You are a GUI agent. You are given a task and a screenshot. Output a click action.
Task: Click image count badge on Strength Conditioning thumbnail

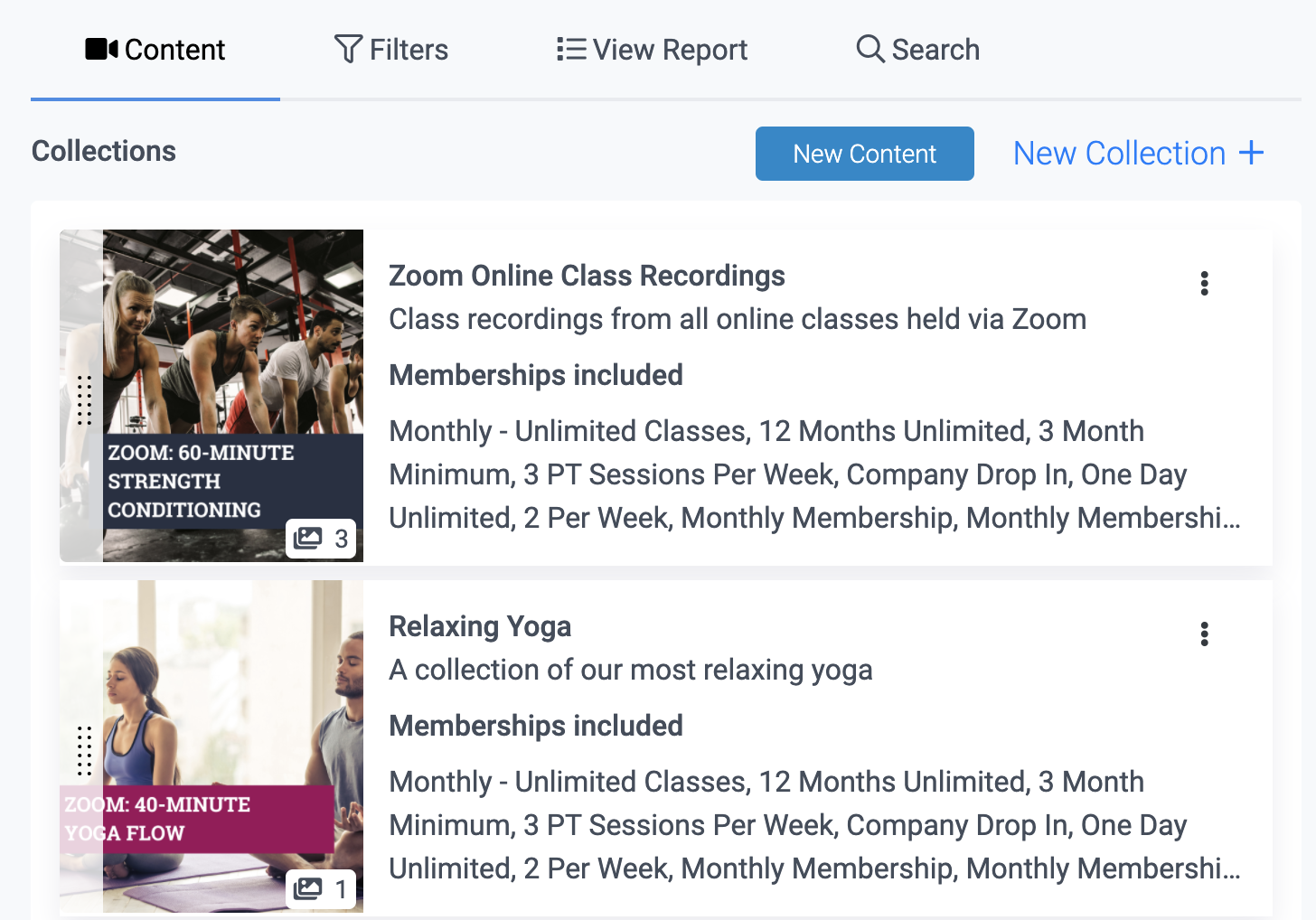322,539
